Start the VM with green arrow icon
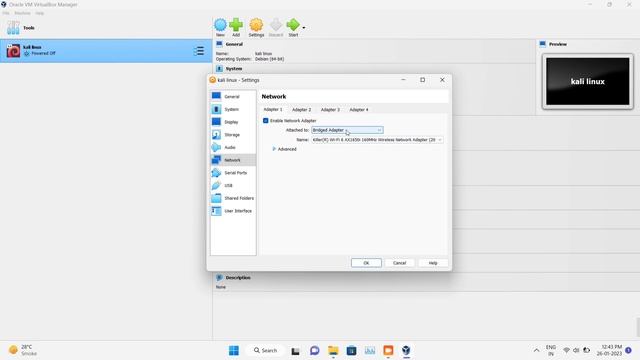The image size is (640, 360). coord(293,27)
